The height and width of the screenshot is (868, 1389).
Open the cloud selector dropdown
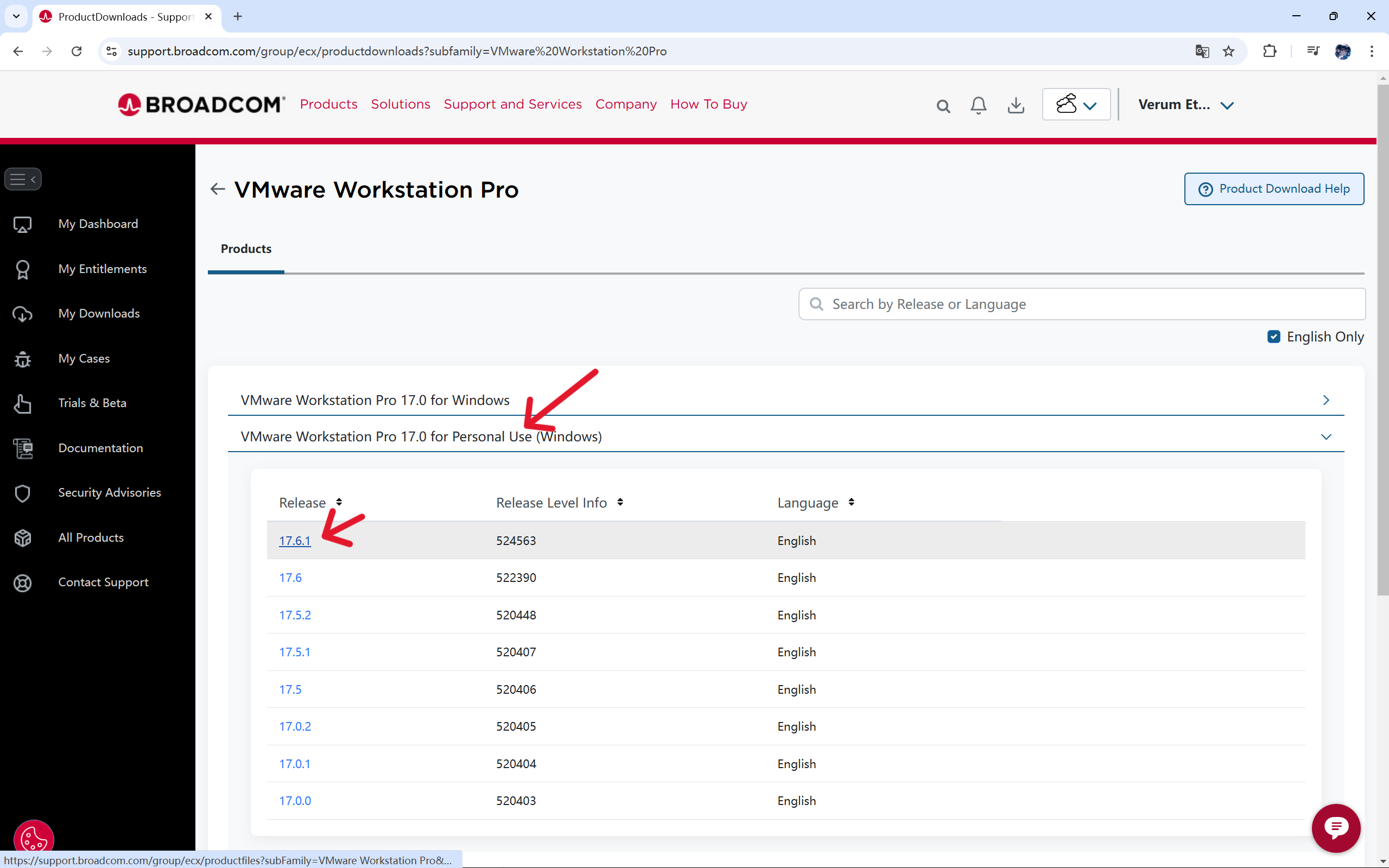pyautogui.click(x=1076, y=104)
